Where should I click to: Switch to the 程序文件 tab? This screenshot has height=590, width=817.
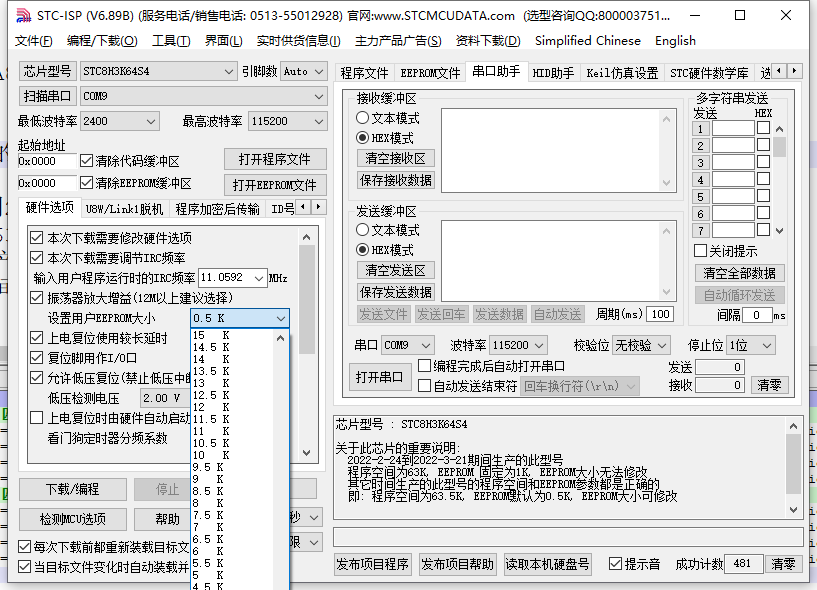coord(364,73)
